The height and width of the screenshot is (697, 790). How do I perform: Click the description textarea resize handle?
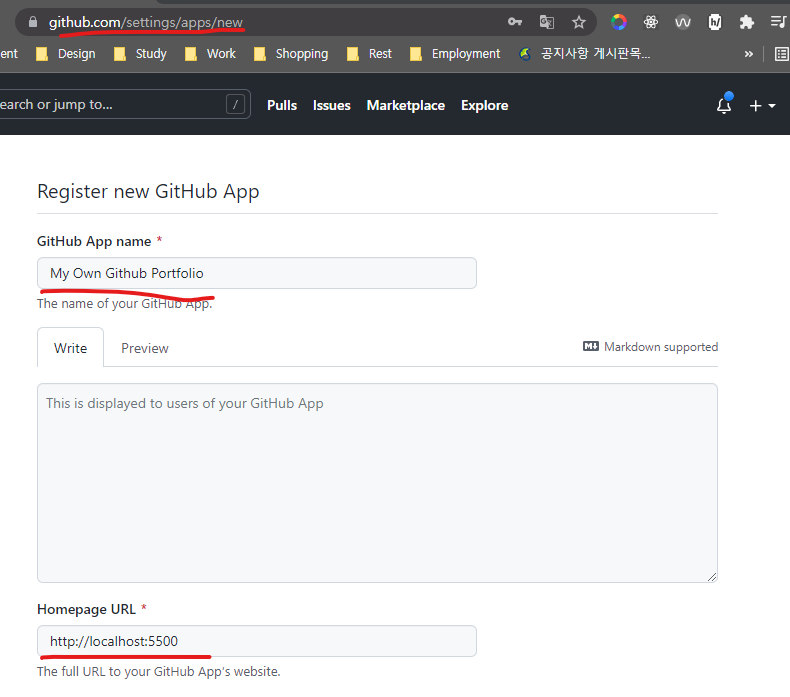[712, 577]
